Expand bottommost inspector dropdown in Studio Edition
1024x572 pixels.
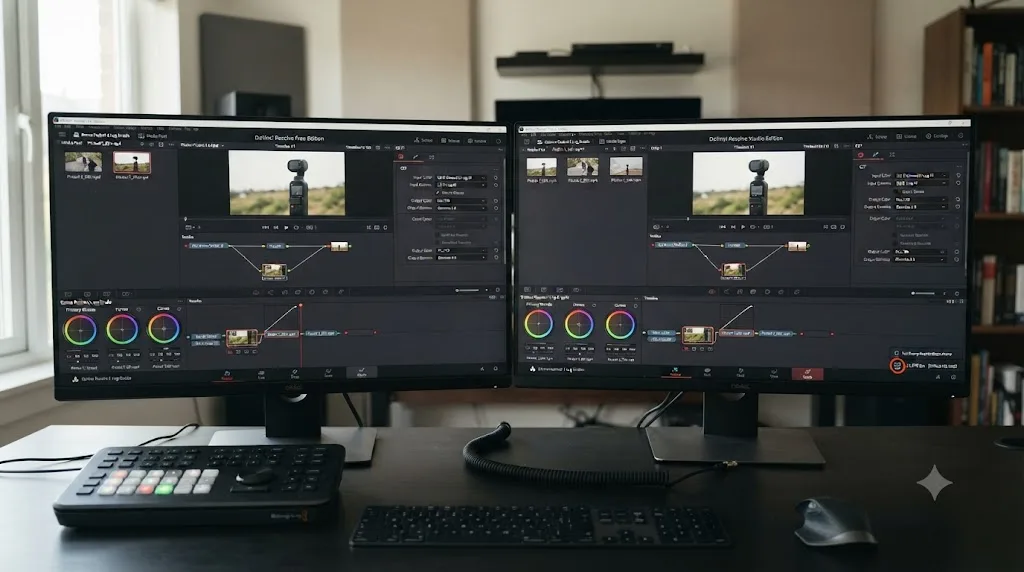(920, 259)
